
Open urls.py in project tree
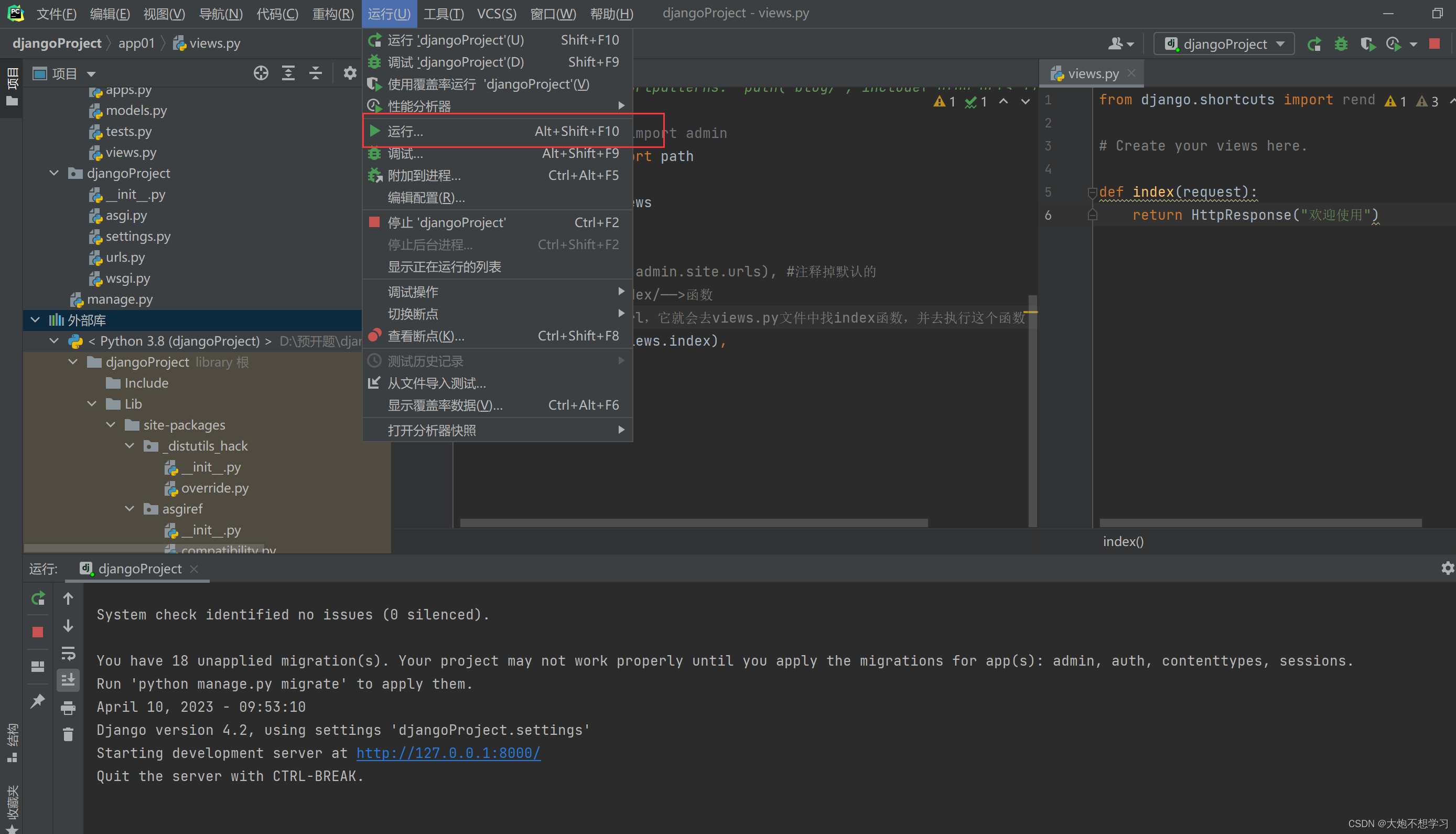125,257
